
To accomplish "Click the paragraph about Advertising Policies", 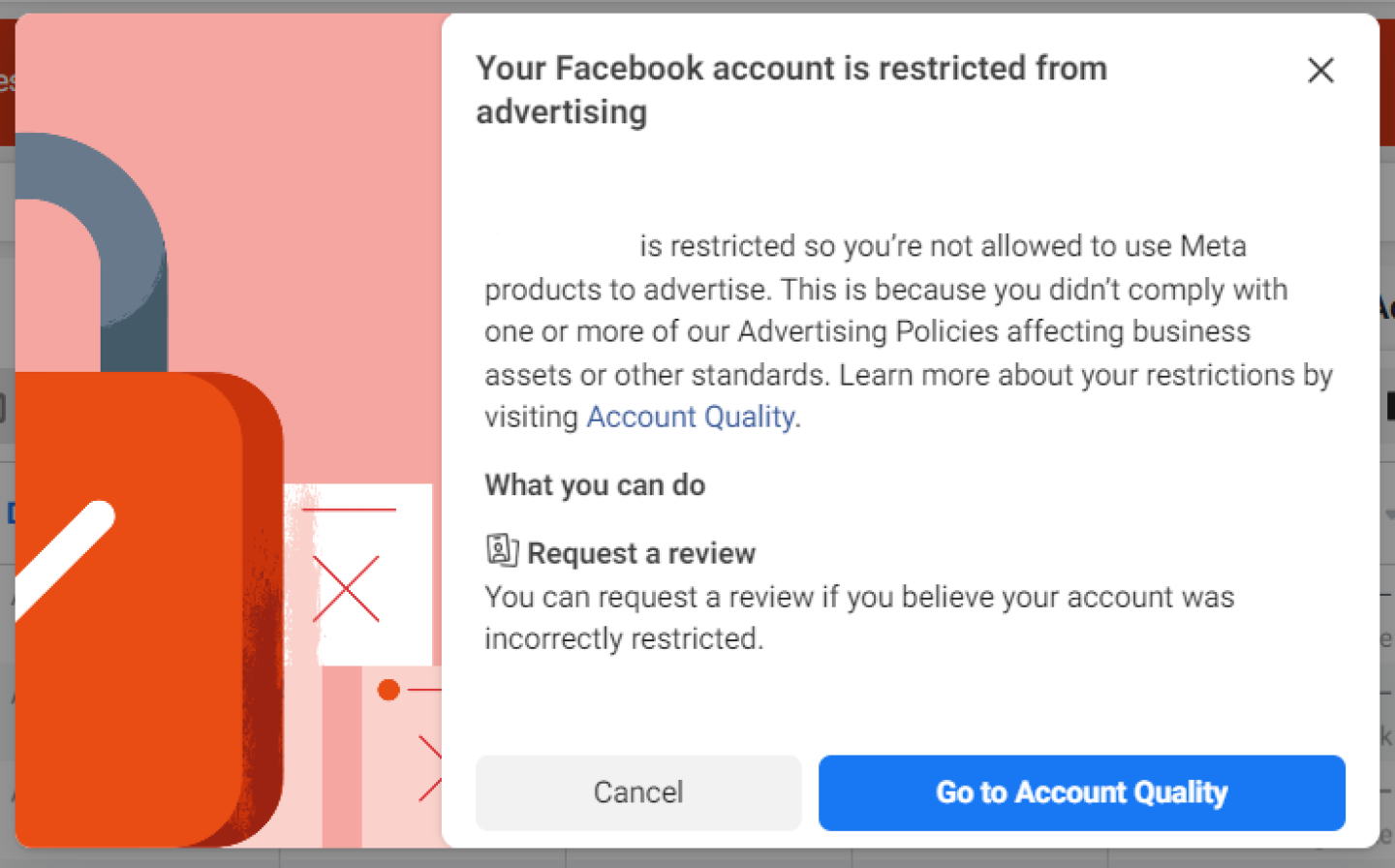I will pos(908,332).
